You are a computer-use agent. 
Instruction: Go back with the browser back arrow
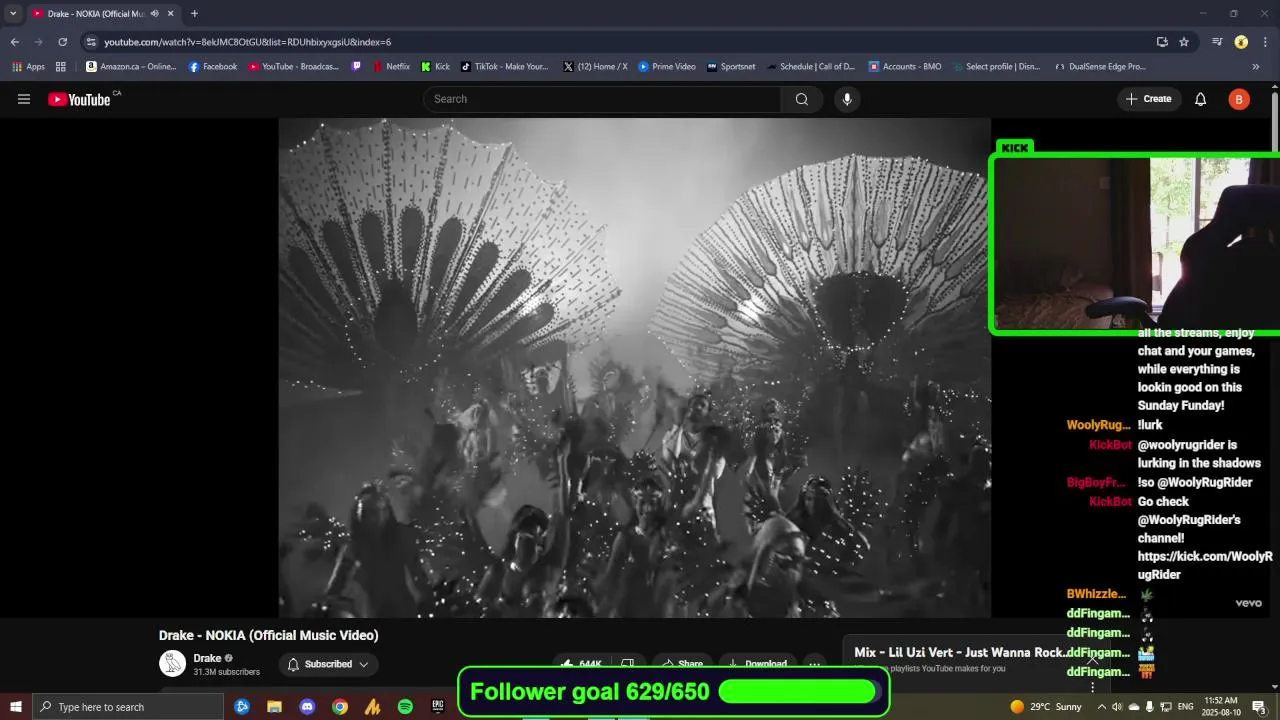point(14,42)
